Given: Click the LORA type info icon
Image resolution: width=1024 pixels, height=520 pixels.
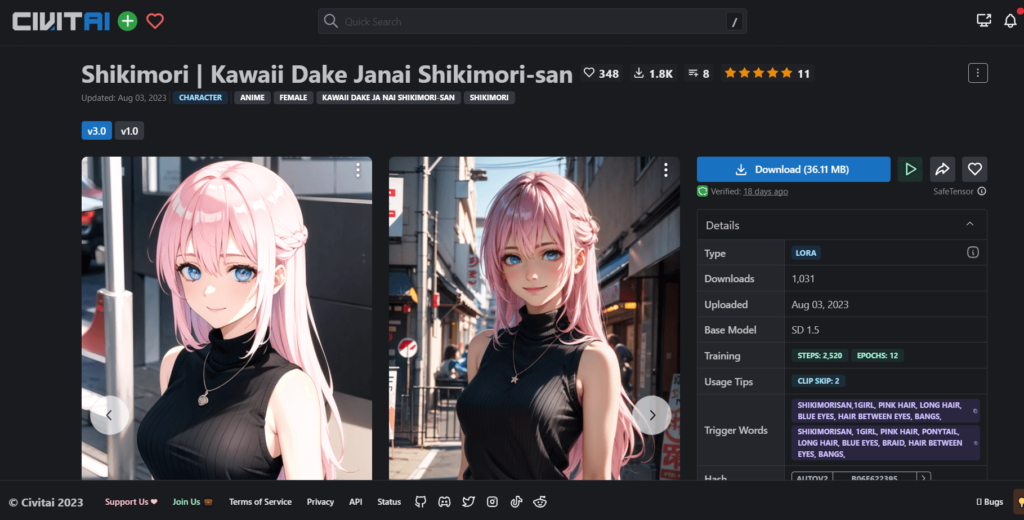Looking at the screenshot, I should pos(972,253).
